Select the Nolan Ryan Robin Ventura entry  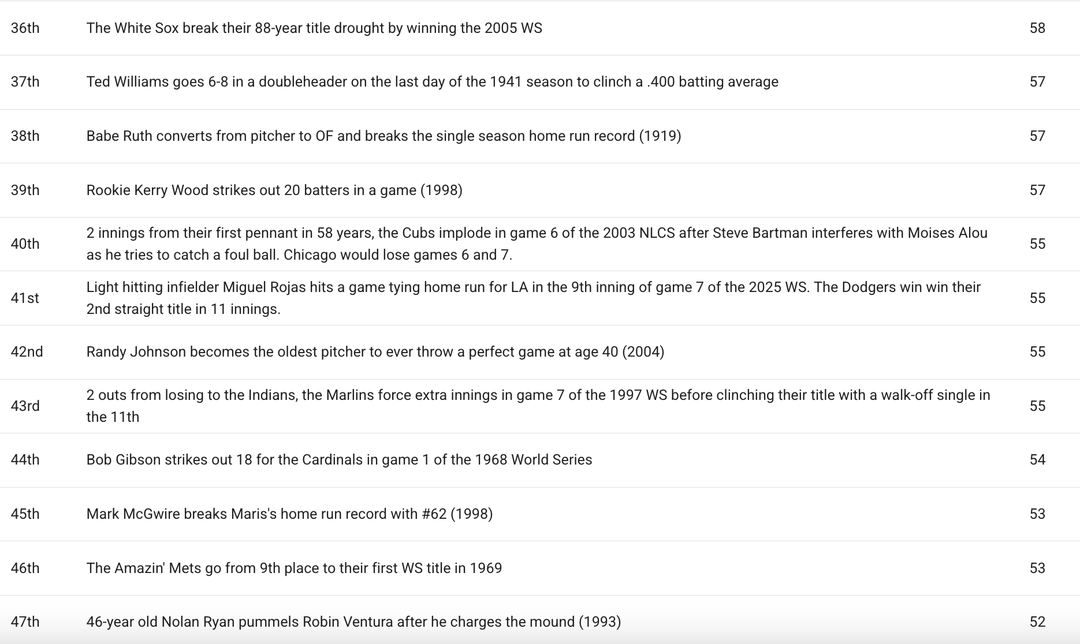[x=353, y=622]
